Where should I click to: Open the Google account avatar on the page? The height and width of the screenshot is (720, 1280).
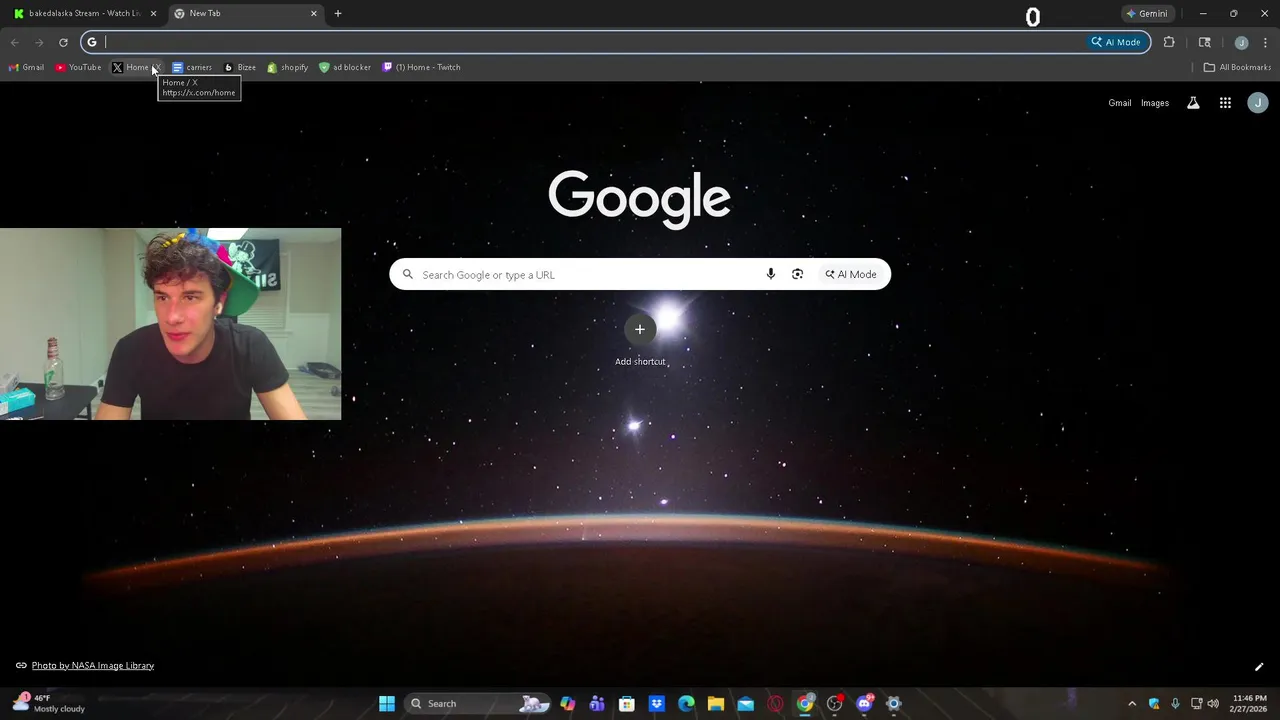pyautogui.click(x=1258, y=102)
